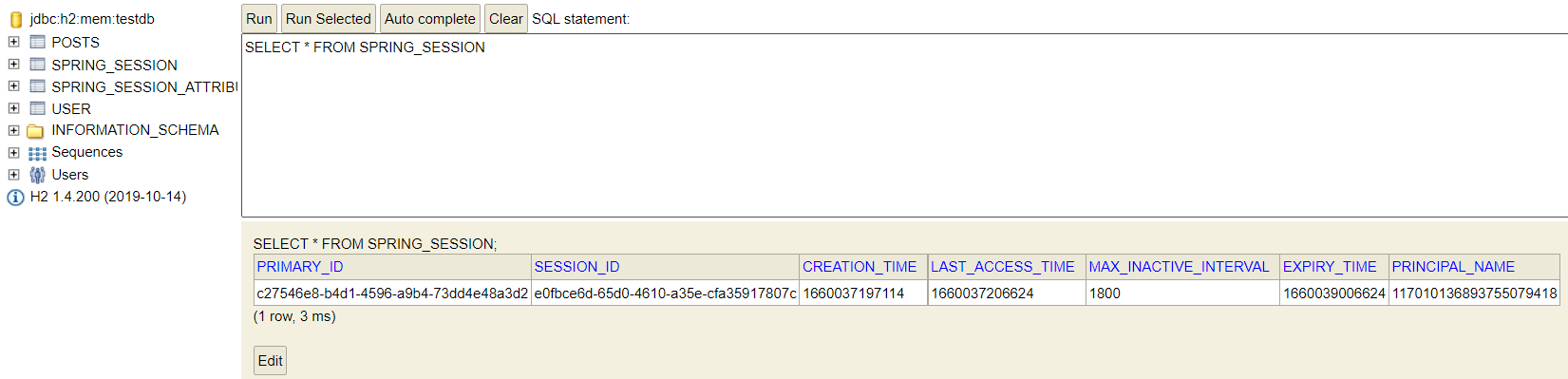The width and height of the screenshot is (1568, 379).
Task: Click H2 1.4.200 (2019-10-14) version text
Action: [108, 197]
